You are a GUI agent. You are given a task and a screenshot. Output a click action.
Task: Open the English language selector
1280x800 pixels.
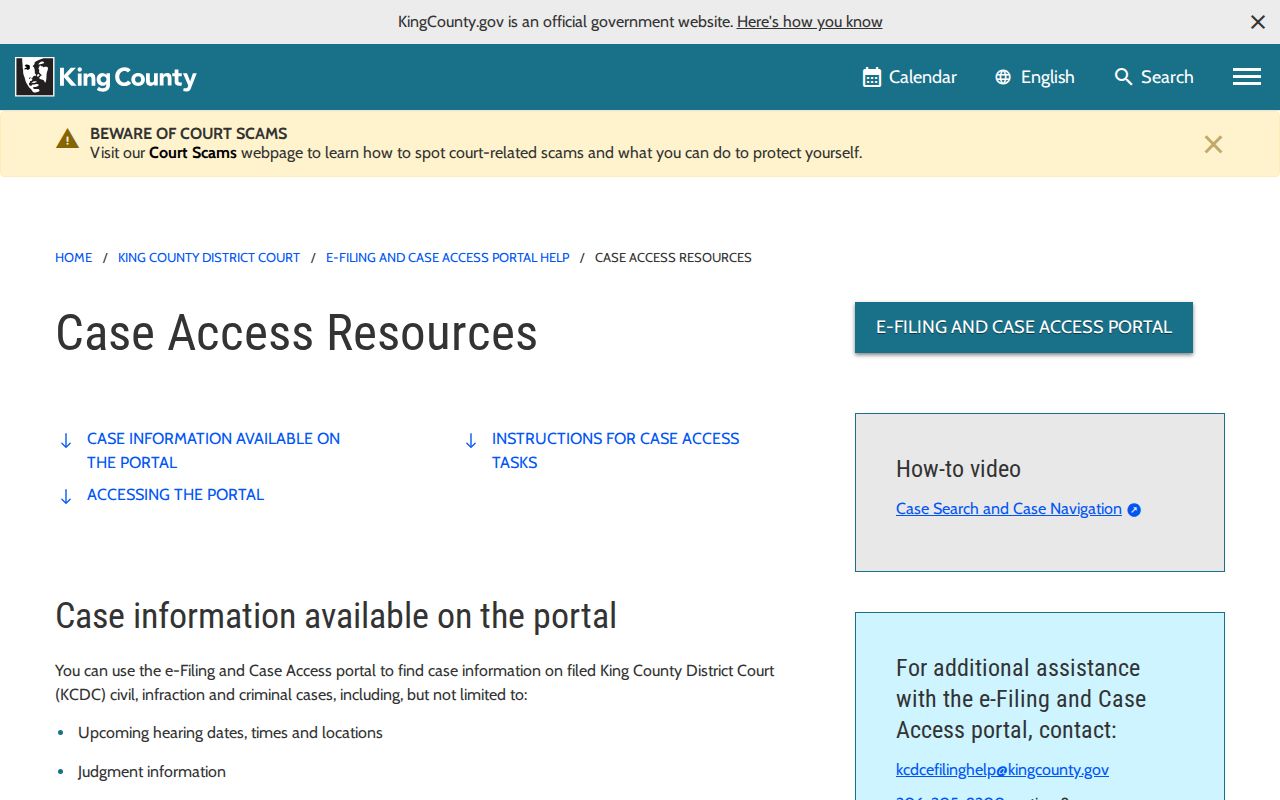tap(1035, 77)
